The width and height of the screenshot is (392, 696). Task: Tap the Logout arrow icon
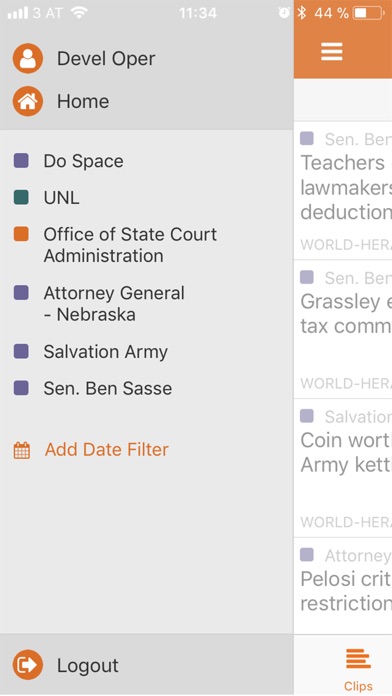(28, 664)
